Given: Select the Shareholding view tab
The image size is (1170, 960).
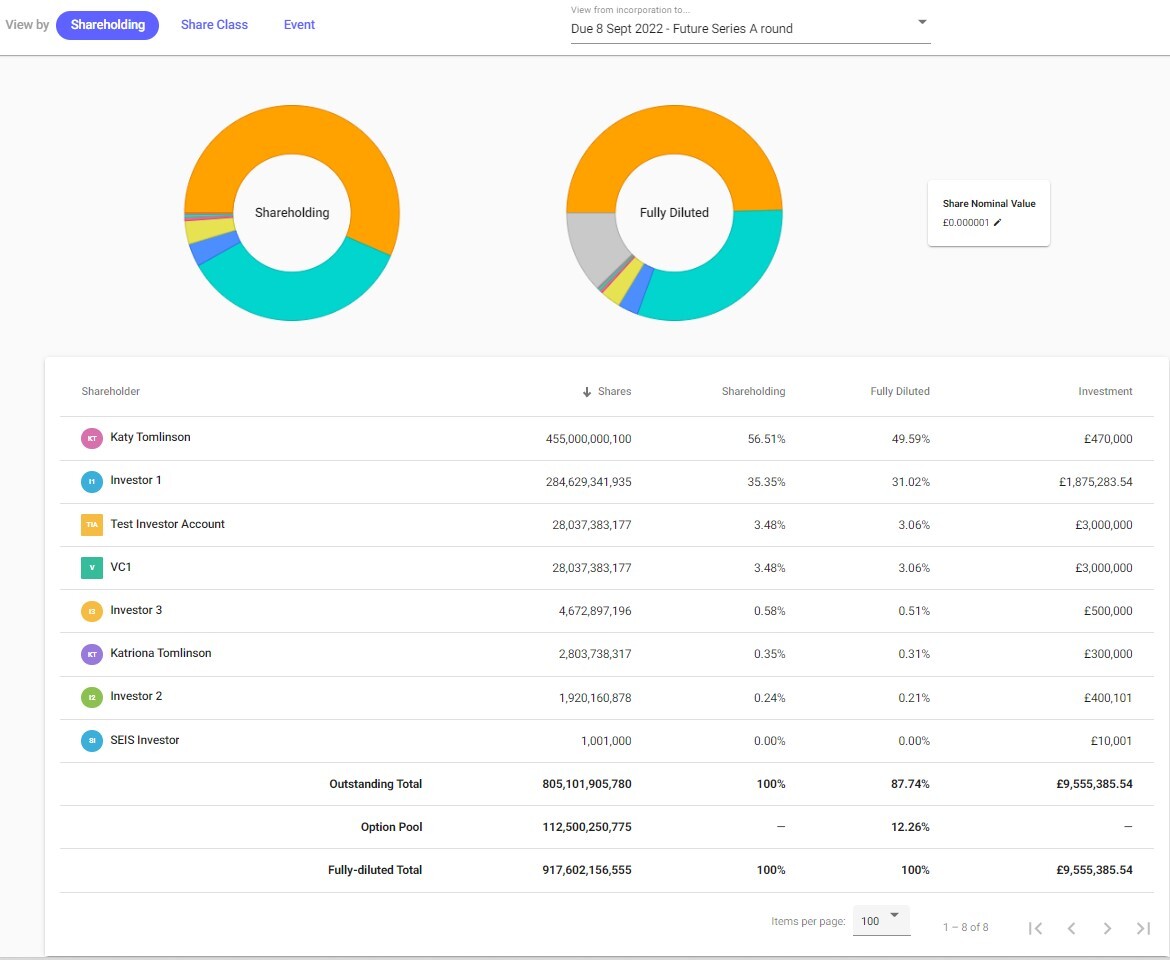Looking at the screenshot, I should point(107,25).
